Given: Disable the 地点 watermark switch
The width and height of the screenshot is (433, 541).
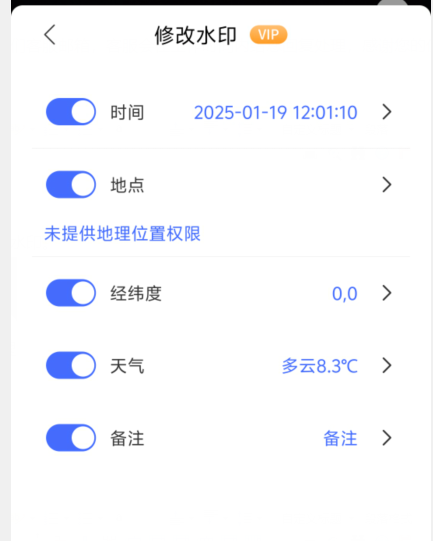Looking at the screenshot, I should pos(71,185).
